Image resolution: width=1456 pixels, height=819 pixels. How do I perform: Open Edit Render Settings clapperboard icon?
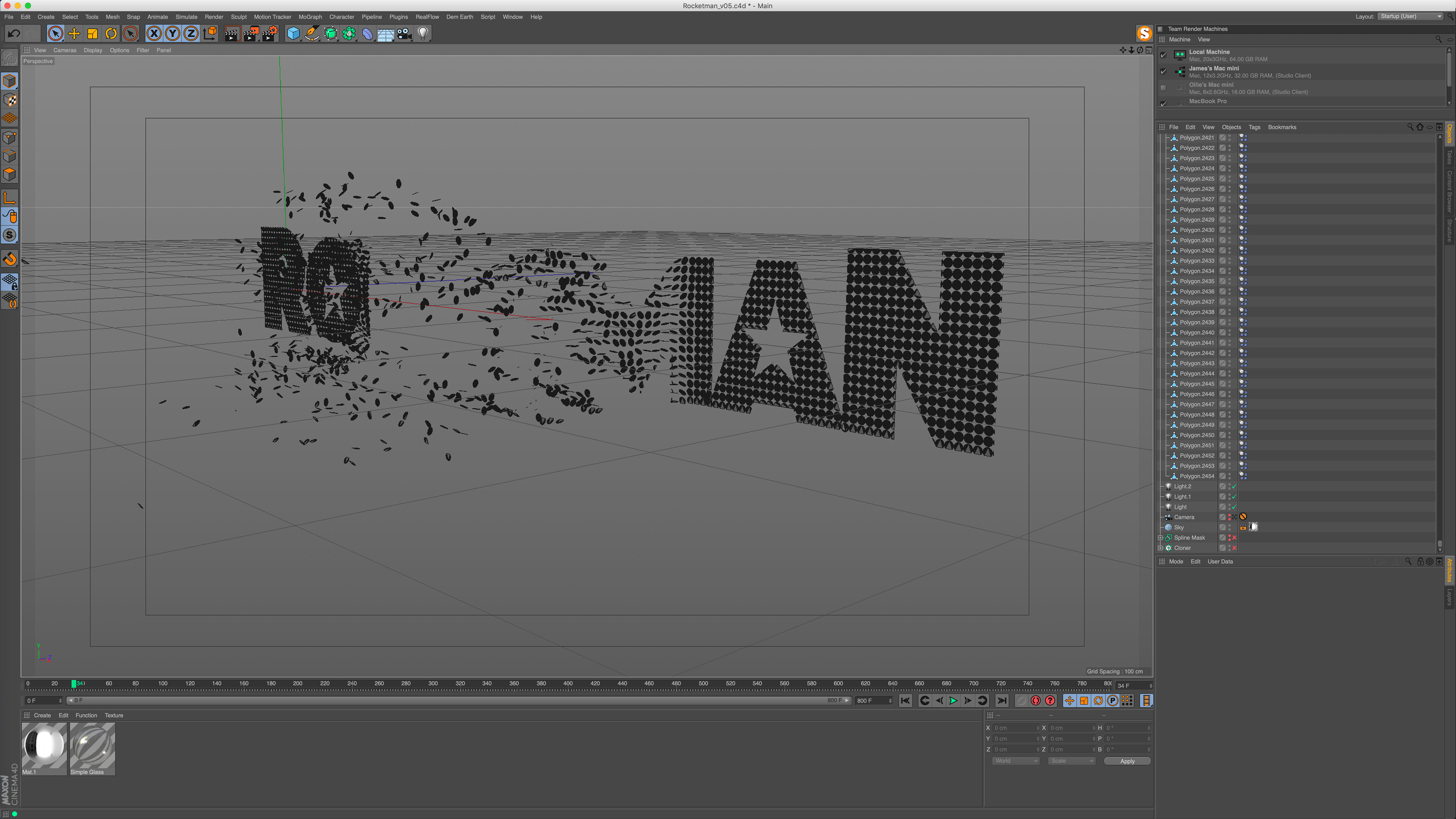click(x=270, y=34)
